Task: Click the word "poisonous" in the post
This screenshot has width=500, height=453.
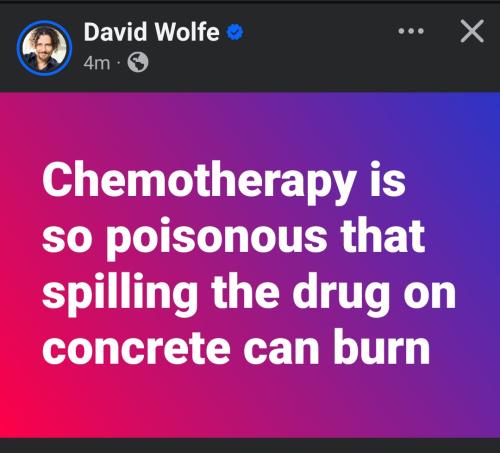Action: point(217,238)
